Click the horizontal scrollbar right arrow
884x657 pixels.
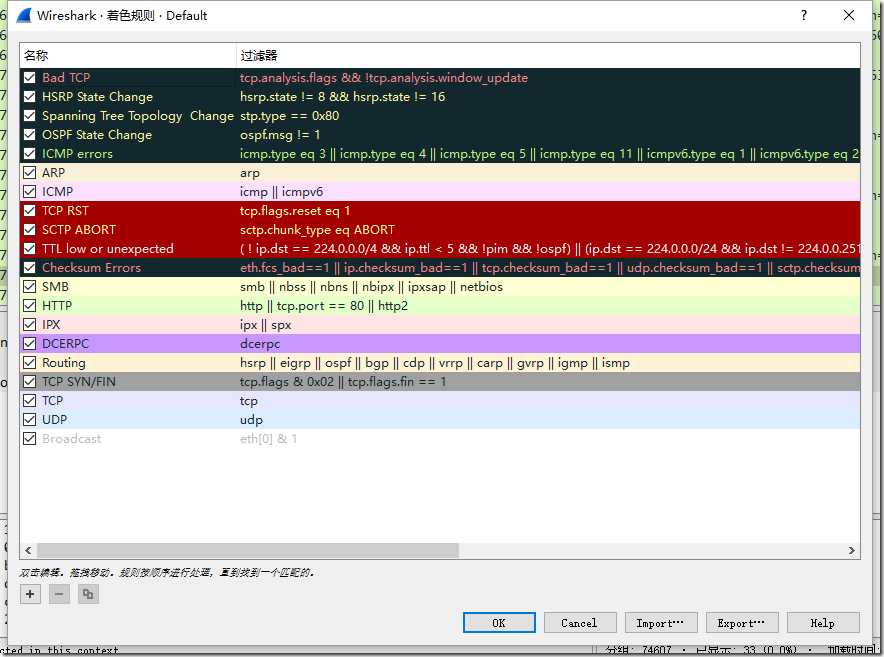[x=851, y=550]
